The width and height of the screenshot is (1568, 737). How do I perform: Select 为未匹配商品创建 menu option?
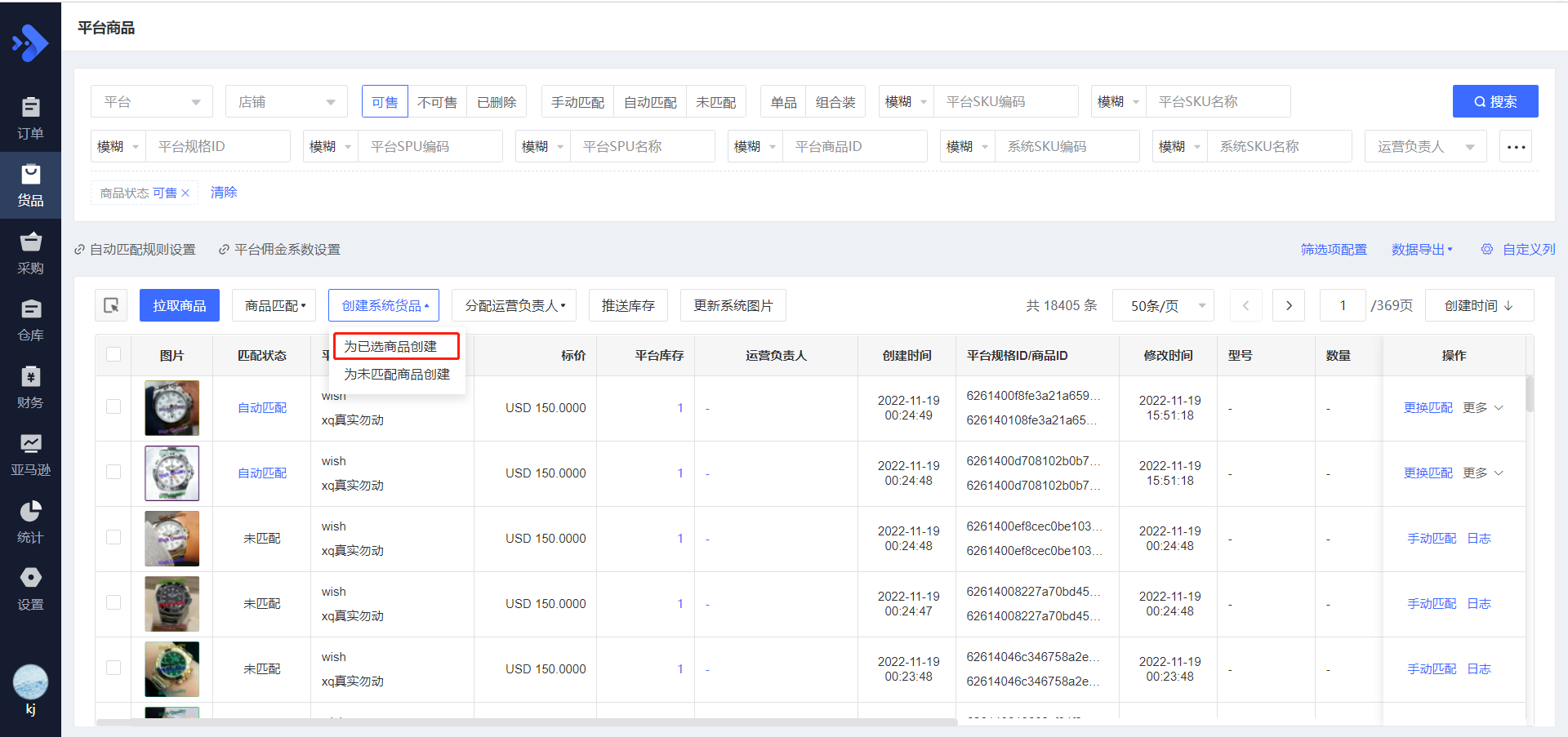(396, 374)
